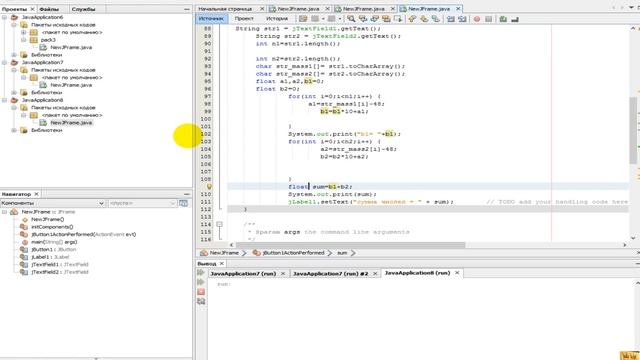Screen dimensions: 640x360
Task: Expand Библиотеки under JavaApplication7
Action: tap(14, 93)
